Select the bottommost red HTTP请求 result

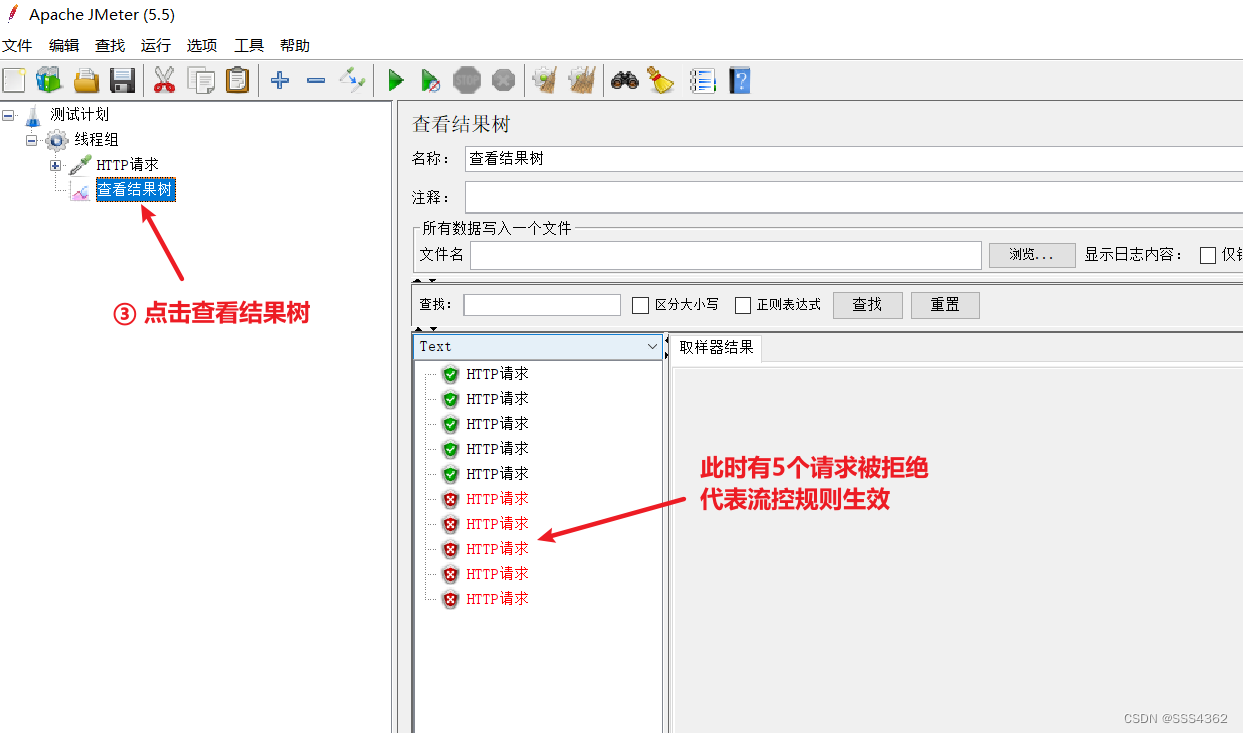coord(497,599)
